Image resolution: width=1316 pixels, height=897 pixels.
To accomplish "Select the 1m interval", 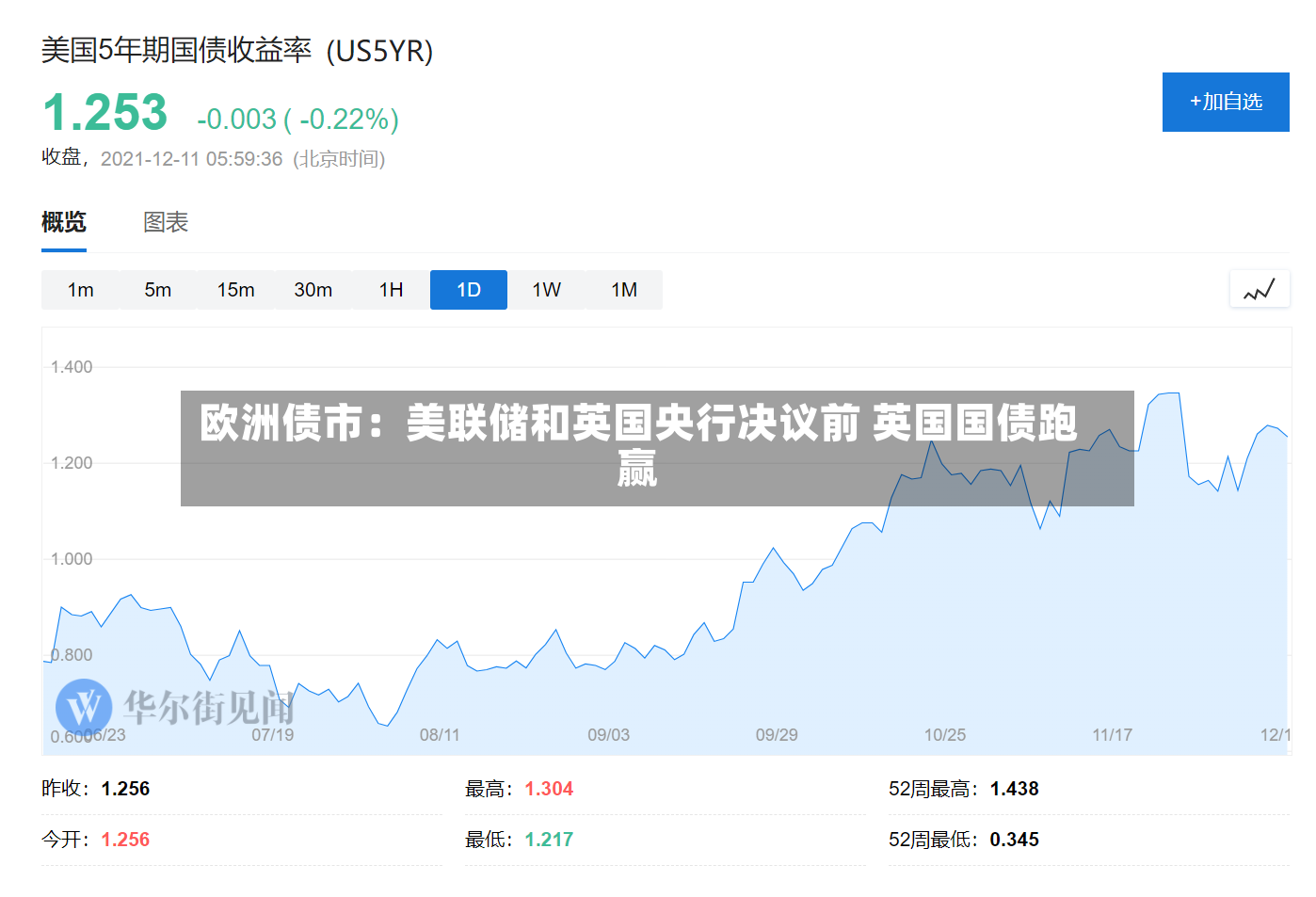I will (x=80, y=290).
